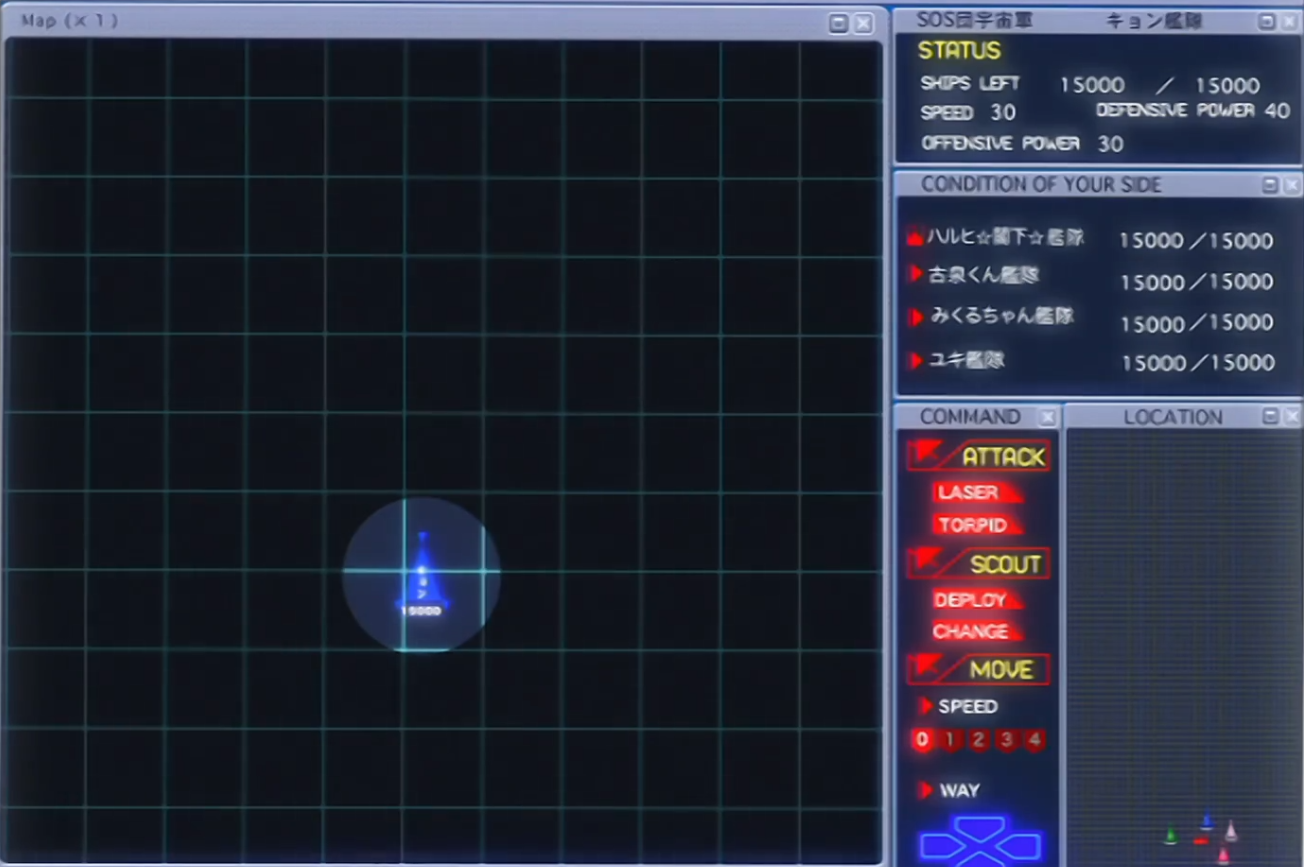
Task: Close the COMMAND window
Action: [1047, 417]
